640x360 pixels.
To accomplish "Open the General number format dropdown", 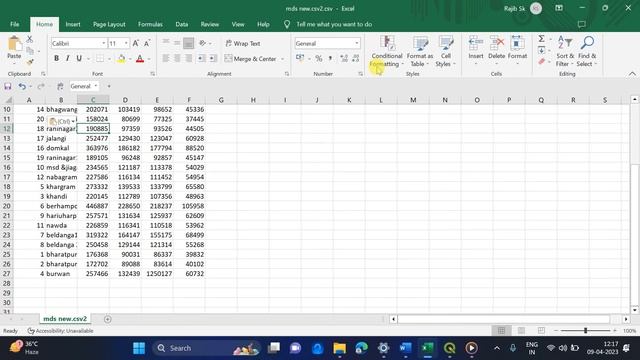I will click(357, 43).
